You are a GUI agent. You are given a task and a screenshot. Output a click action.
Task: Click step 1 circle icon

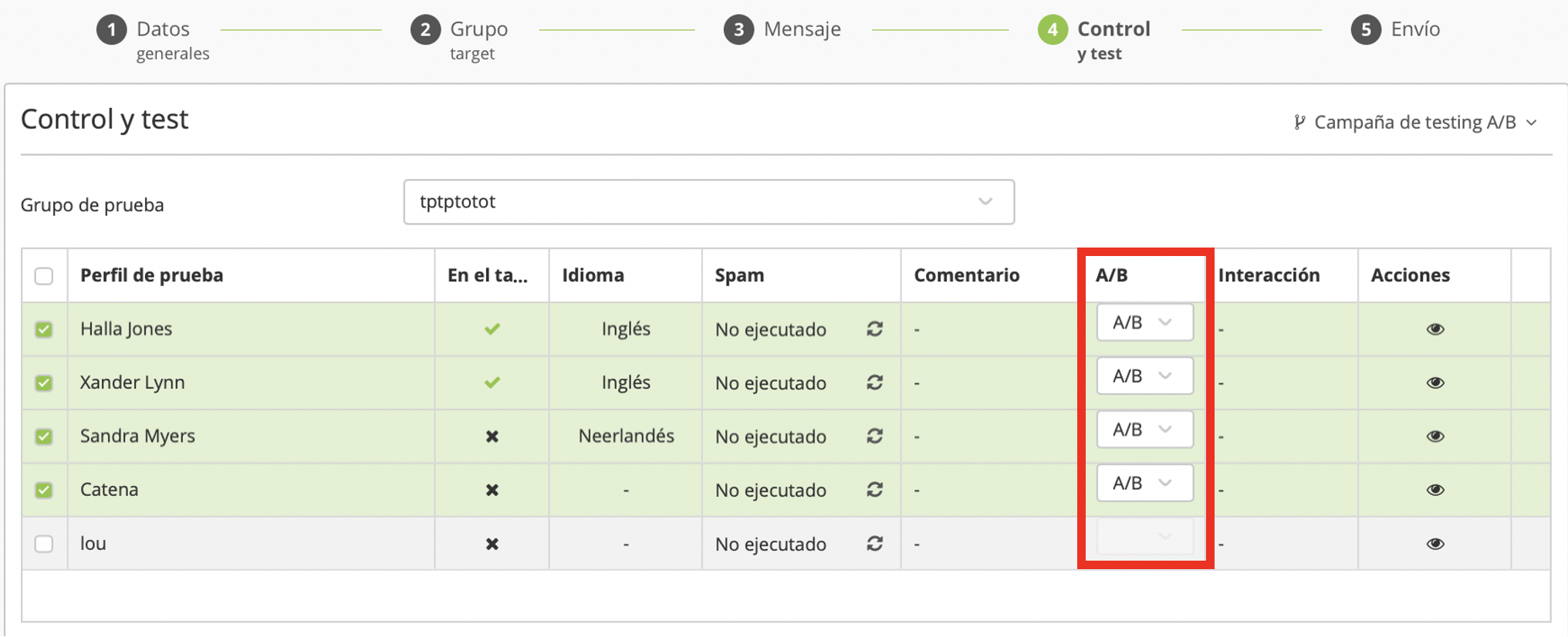point(111,30)
